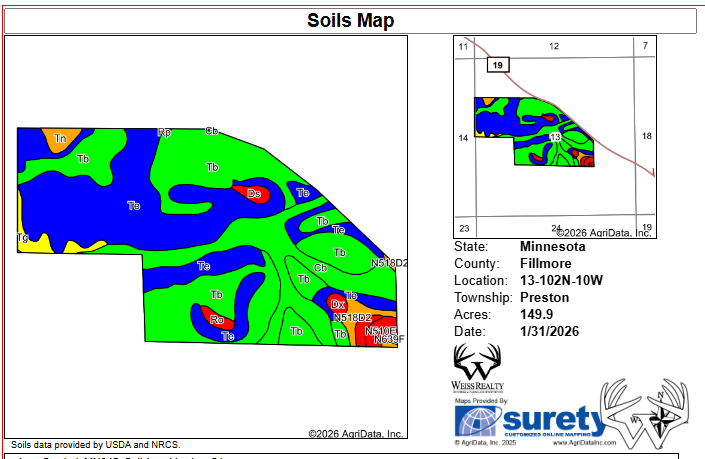Image resolution: width=705 pixels, height=459 pixels.
Task: Click the USDA and NRCS soils data note
Action: [96, 445]
